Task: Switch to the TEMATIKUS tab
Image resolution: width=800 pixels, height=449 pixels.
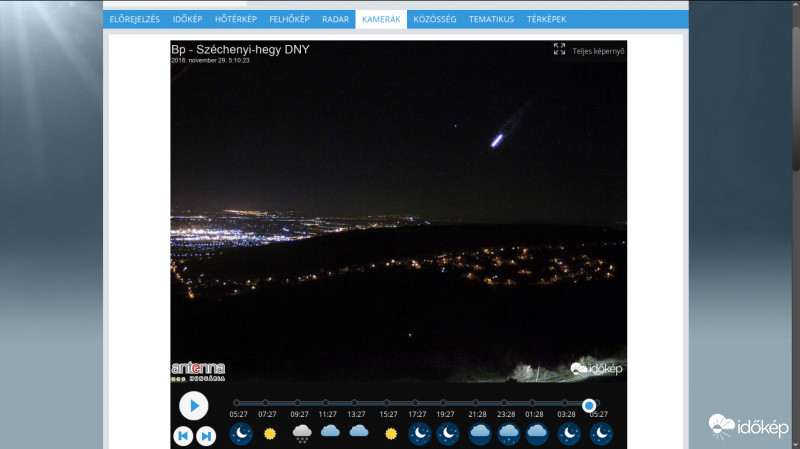Action: pos(491,19)
